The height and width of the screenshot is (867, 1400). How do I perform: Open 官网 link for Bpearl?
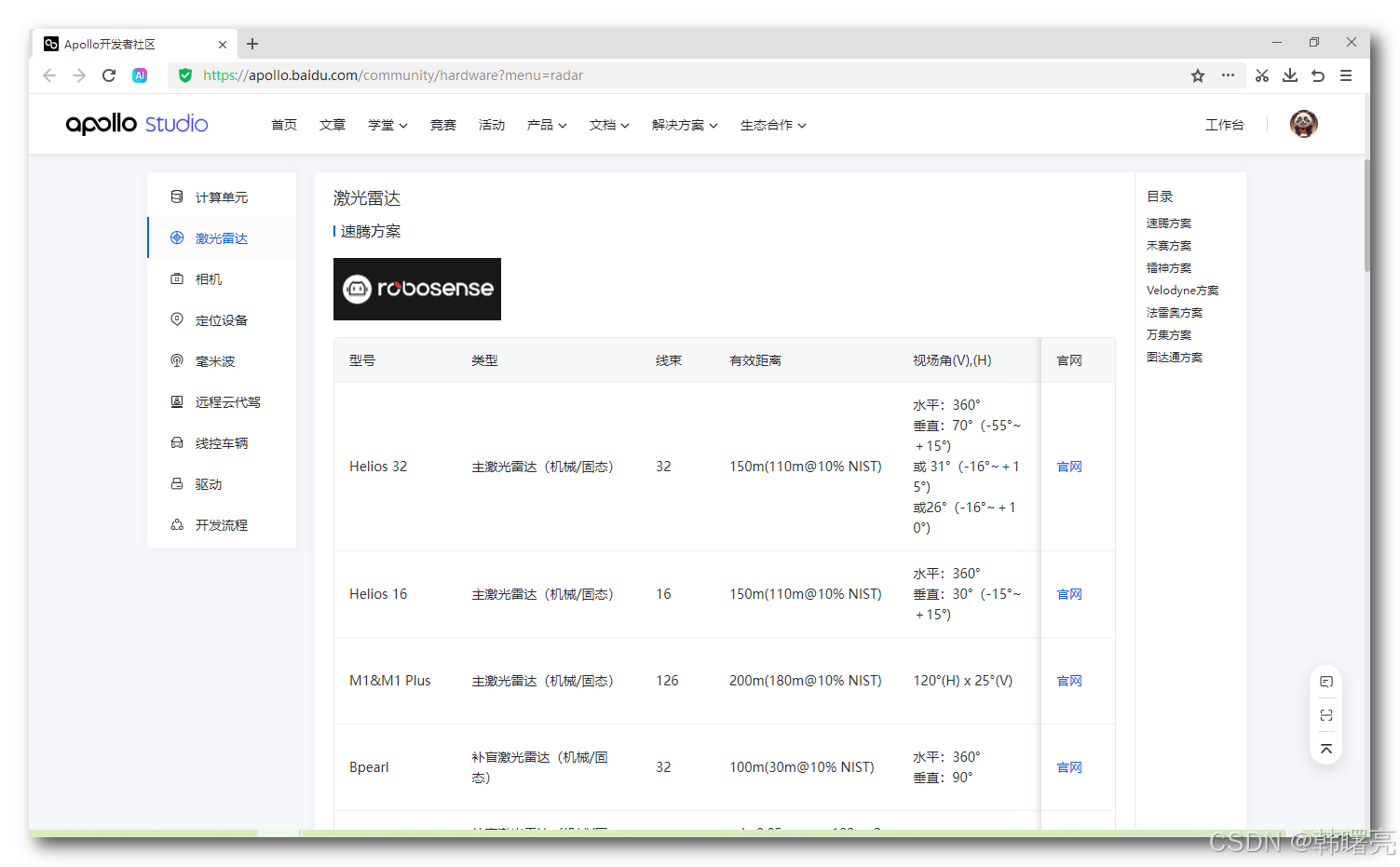pos(1069,767)
